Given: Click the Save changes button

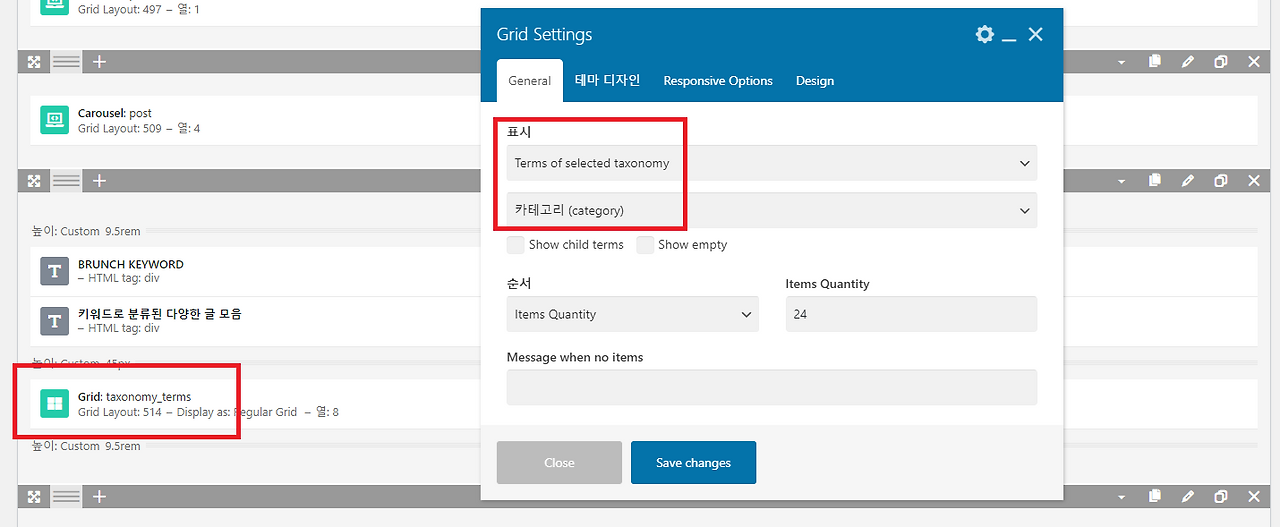Looking at the screenshot, I should pos(693,463).
